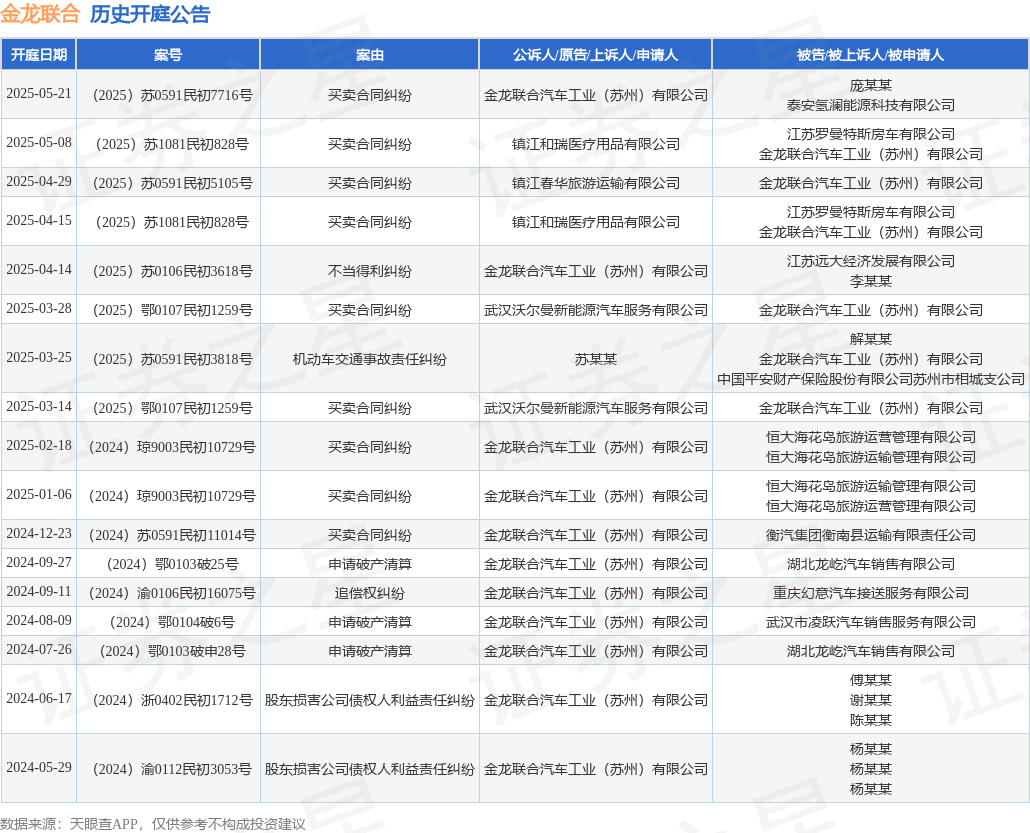Screen dimensions: 1030x833
Task: Click case cause 不当得利纠纷
Action: coord(370,271)
